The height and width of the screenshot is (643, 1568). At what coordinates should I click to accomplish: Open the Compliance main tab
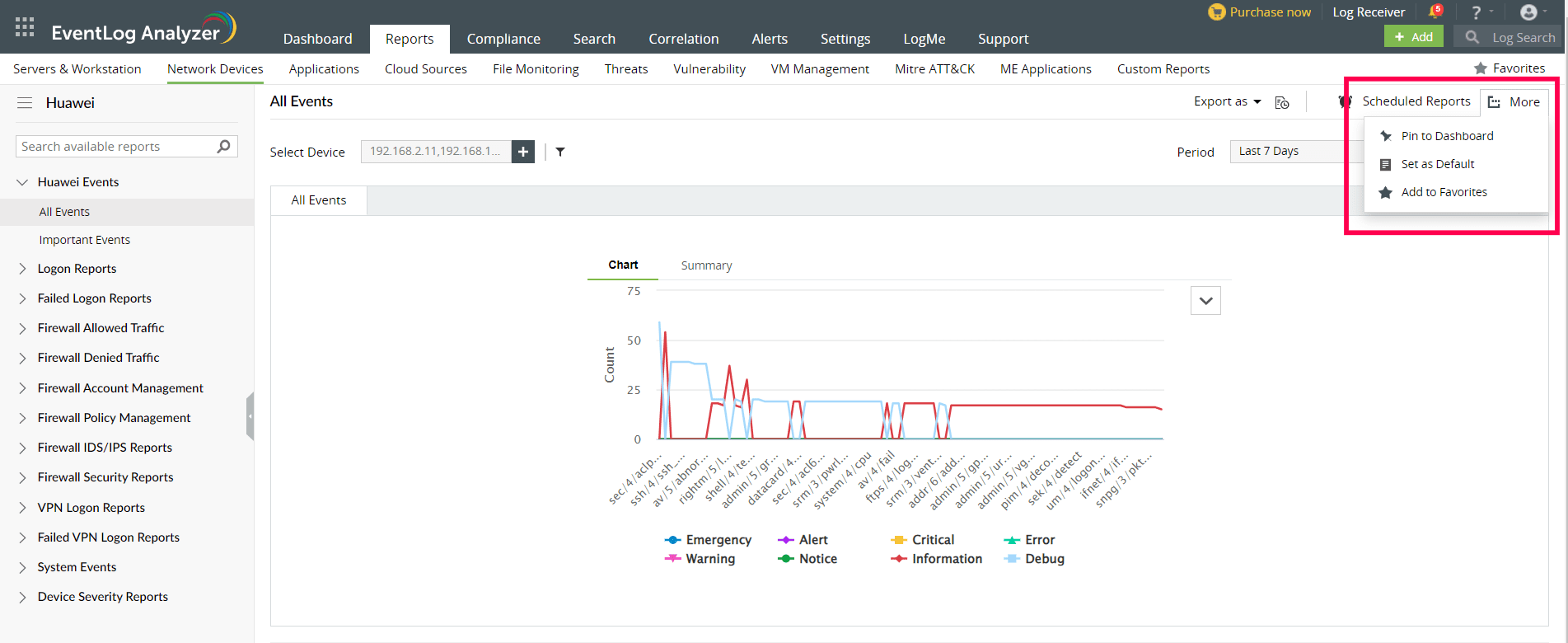pyautogui.click(x=503, y=39)
